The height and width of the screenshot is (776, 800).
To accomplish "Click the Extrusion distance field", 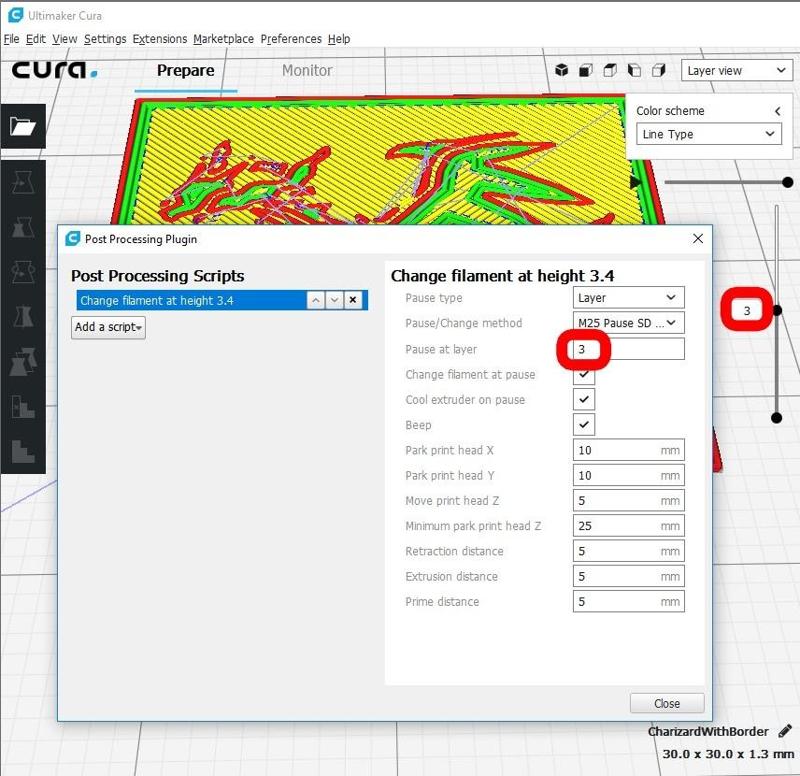I will [629, 577].
